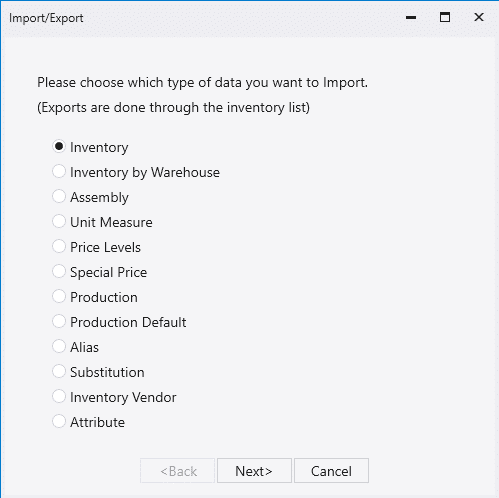Image resolution: width=499 pixels, height=498 pixels.
Task: Close the Import/Export dialog
Action: [x=479, y=17]
